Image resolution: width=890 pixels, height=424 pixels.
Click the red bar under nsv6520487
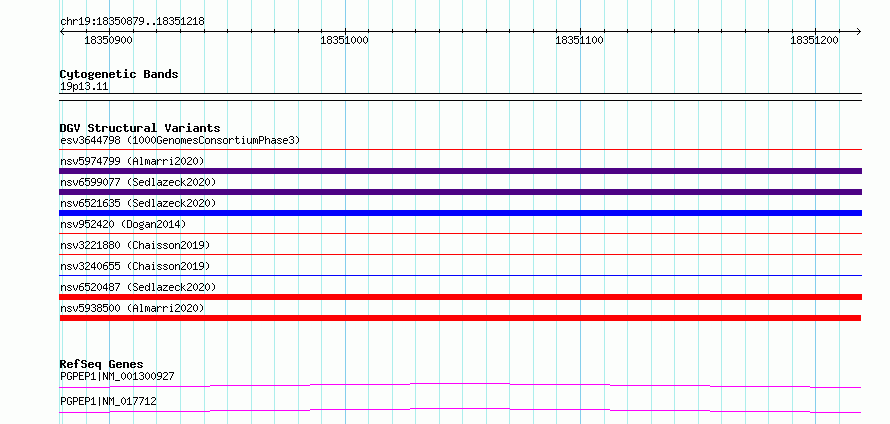click(x=460, y=297)
